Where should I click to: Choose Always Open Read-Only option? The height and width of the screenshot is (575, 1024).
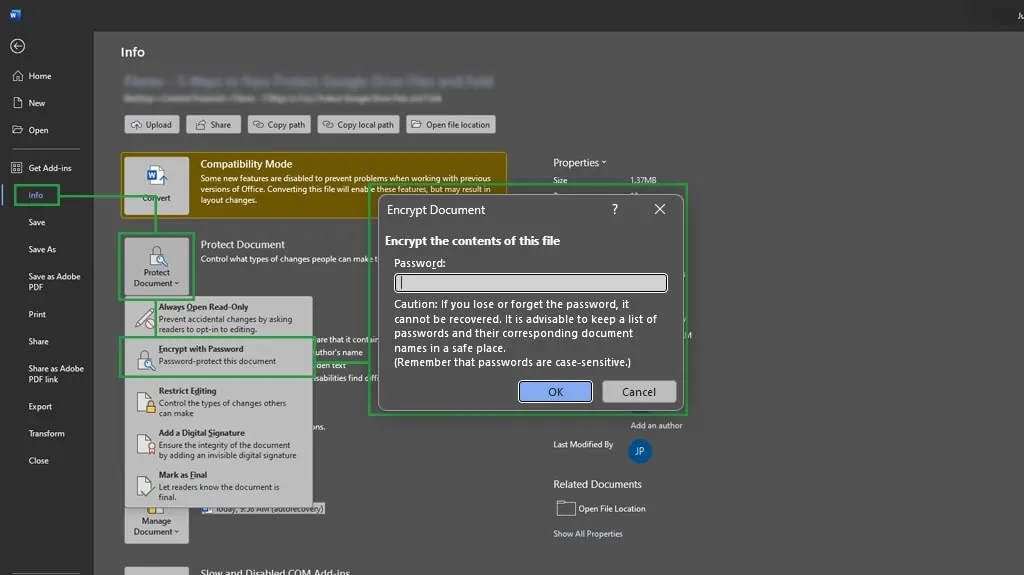[x=218, y=318]
